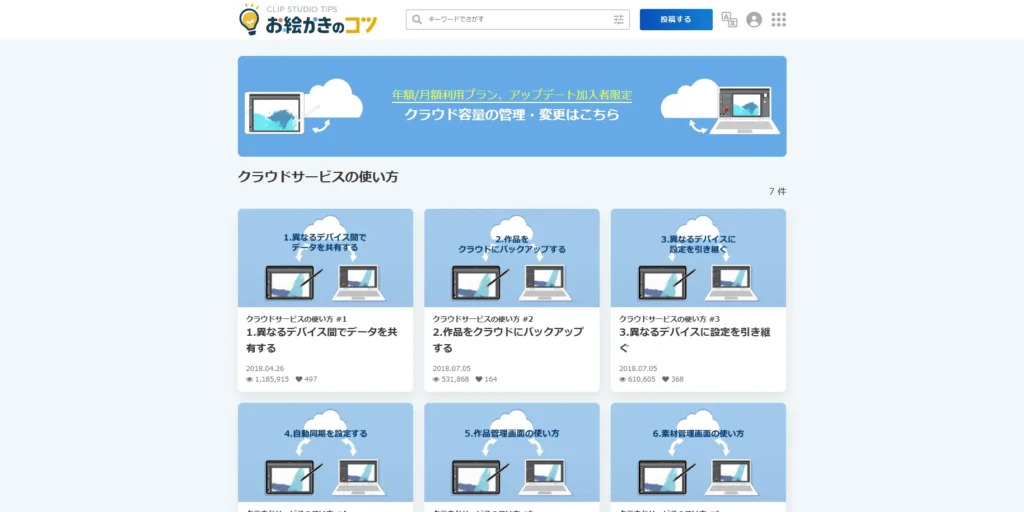Click the クラウドサービスの使い方 page heading
Image resolution: width=1024 pixels, height=512 pixels.
(x=318, y=176)
